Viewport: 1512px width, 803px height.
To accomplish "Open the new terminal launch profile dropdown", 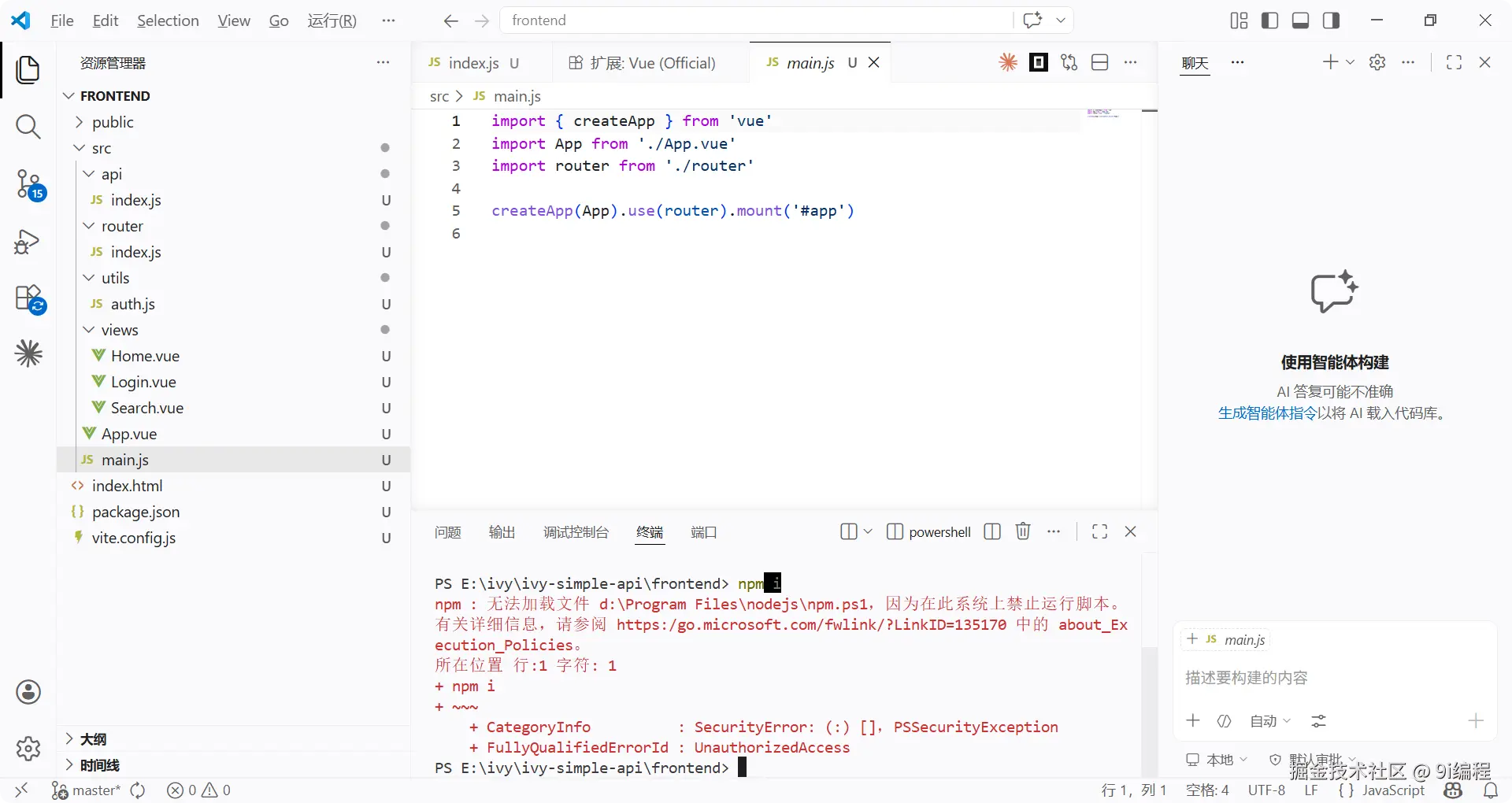I will [x=868, y=531].
